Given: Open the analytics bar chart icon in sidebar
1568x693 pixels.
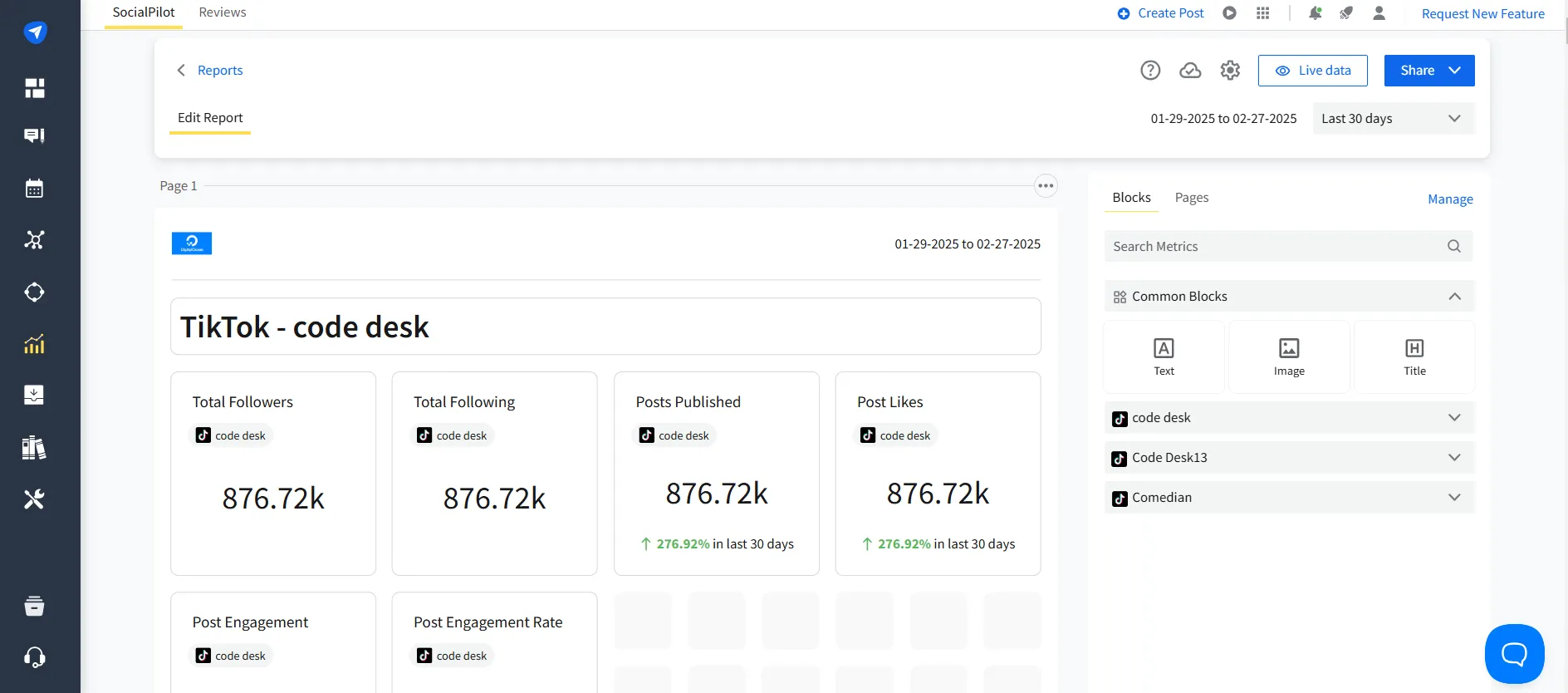Looking at the screenshot, I should (x=34, y=343).
